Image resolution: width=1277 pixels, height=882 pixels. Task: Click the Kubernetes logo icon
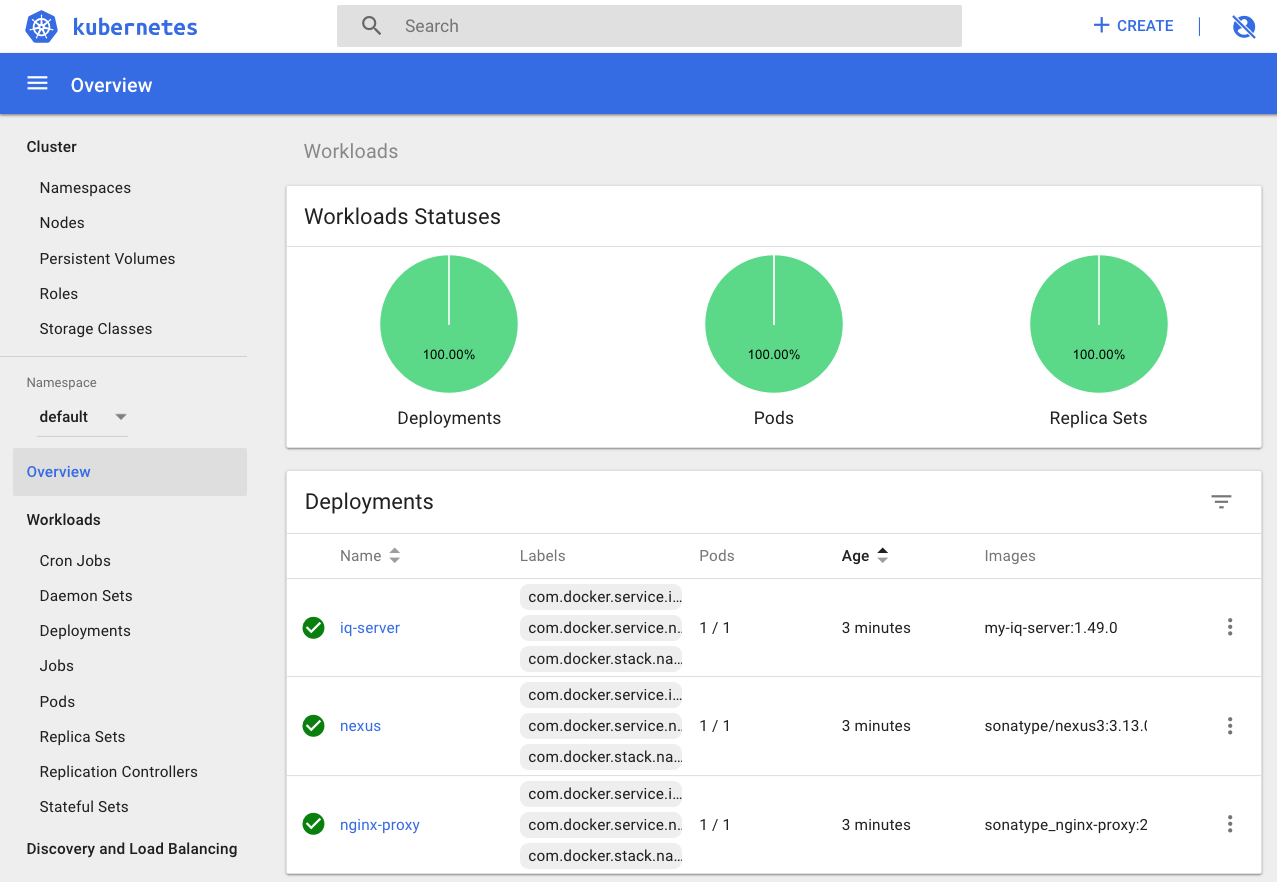click(x=41, y=27)
